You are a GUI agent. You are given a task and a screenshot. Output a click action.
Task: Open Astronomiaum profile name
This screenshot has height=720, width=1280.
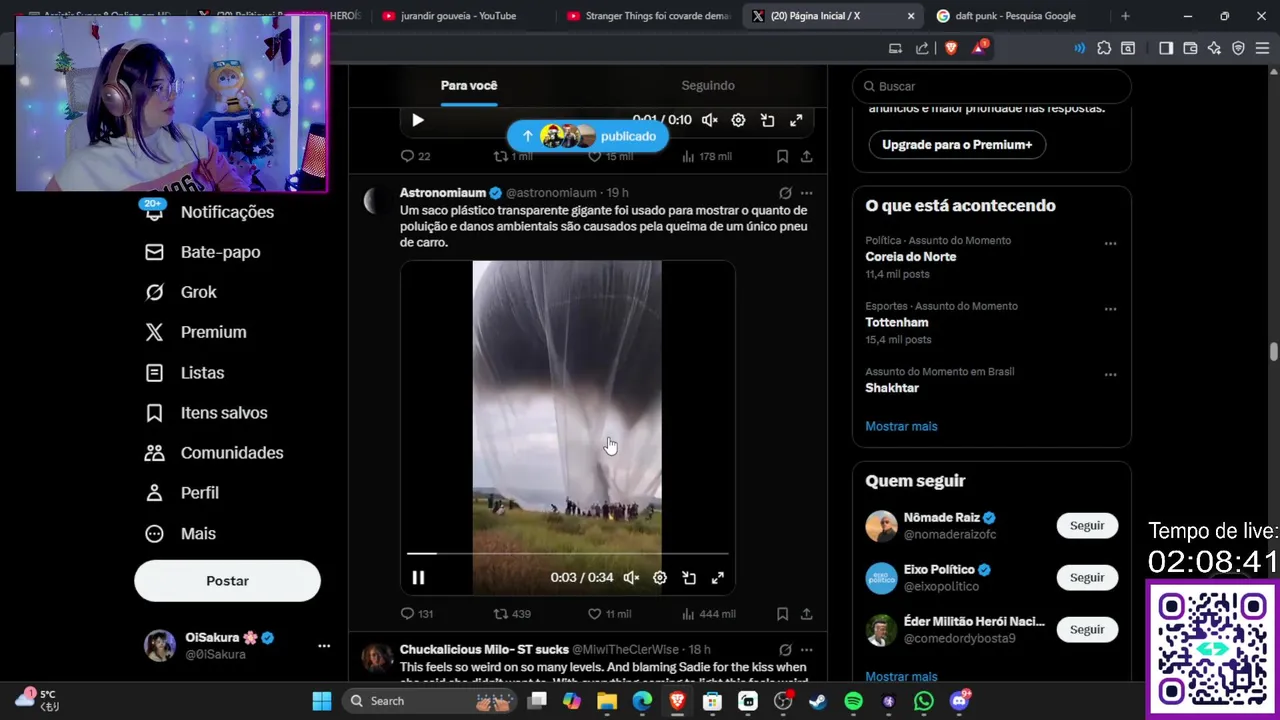(x=443, y=192)
